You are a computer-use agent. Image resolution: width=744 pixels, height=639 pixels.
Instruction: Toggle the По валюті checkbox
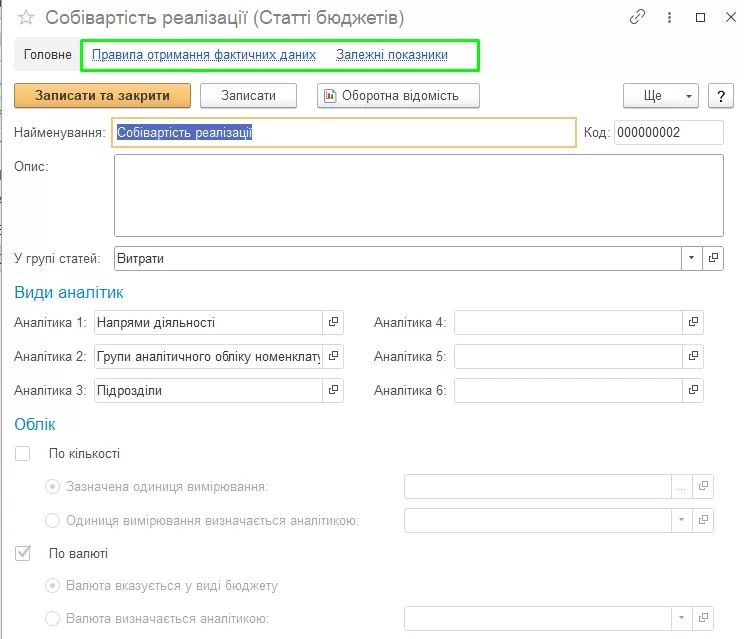click(22, 553)
